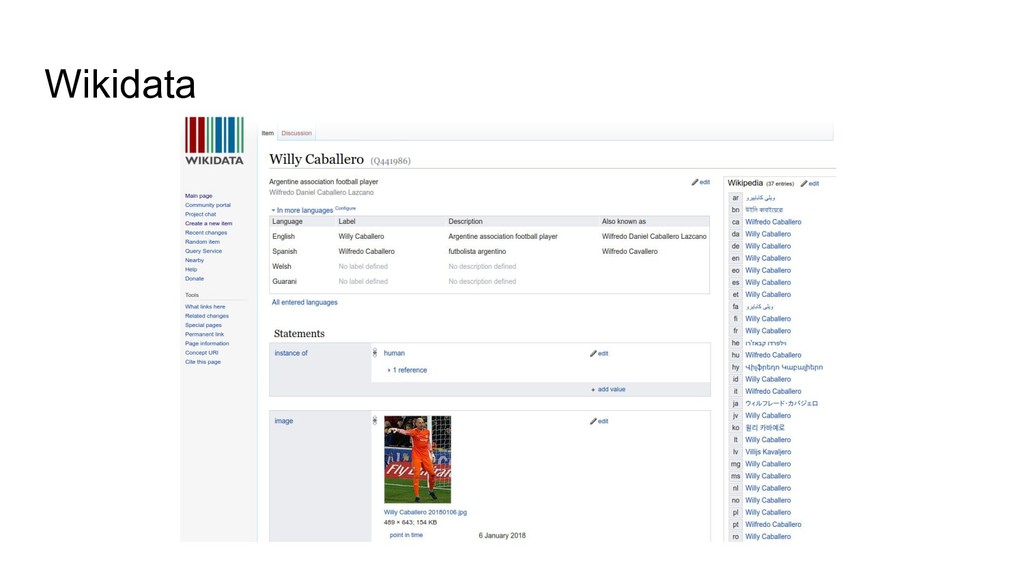Select alias Wilfredo Cavallero text
The width and height of the screenshot is (1024, 576).
click(x=630, y=251)
